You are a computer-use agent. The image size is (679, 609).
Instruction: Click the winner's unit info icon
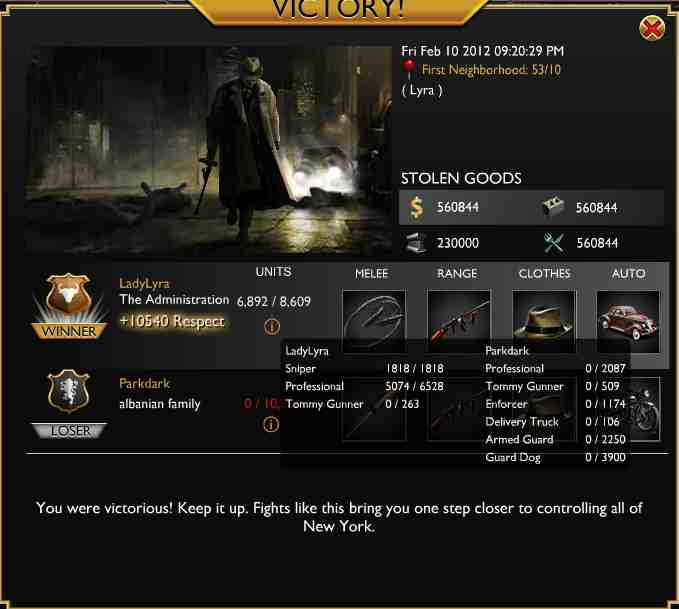272,327
